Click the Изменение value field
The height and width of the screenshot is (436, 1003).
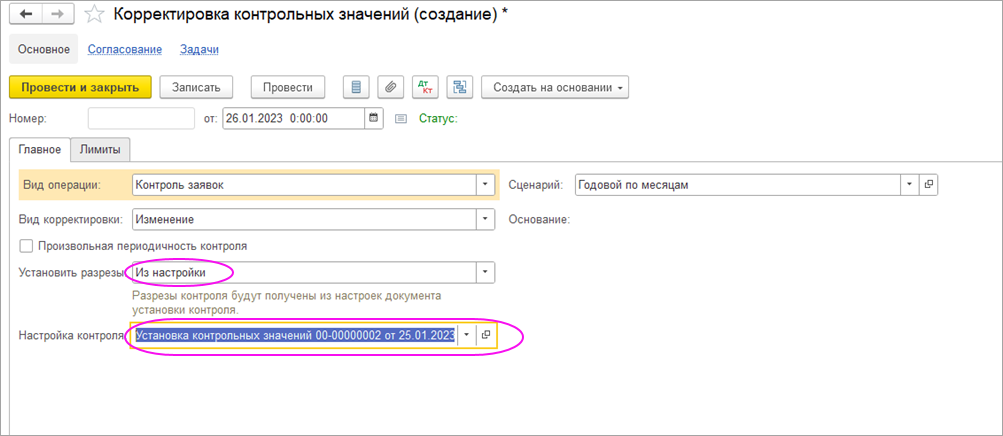[304, 219]
